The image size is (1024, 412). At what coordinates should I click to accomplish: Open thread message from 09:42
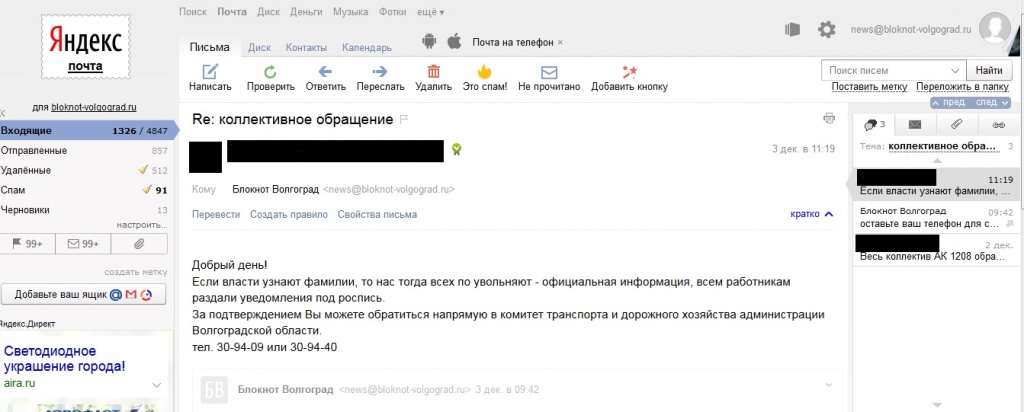(x=936, y=217)
